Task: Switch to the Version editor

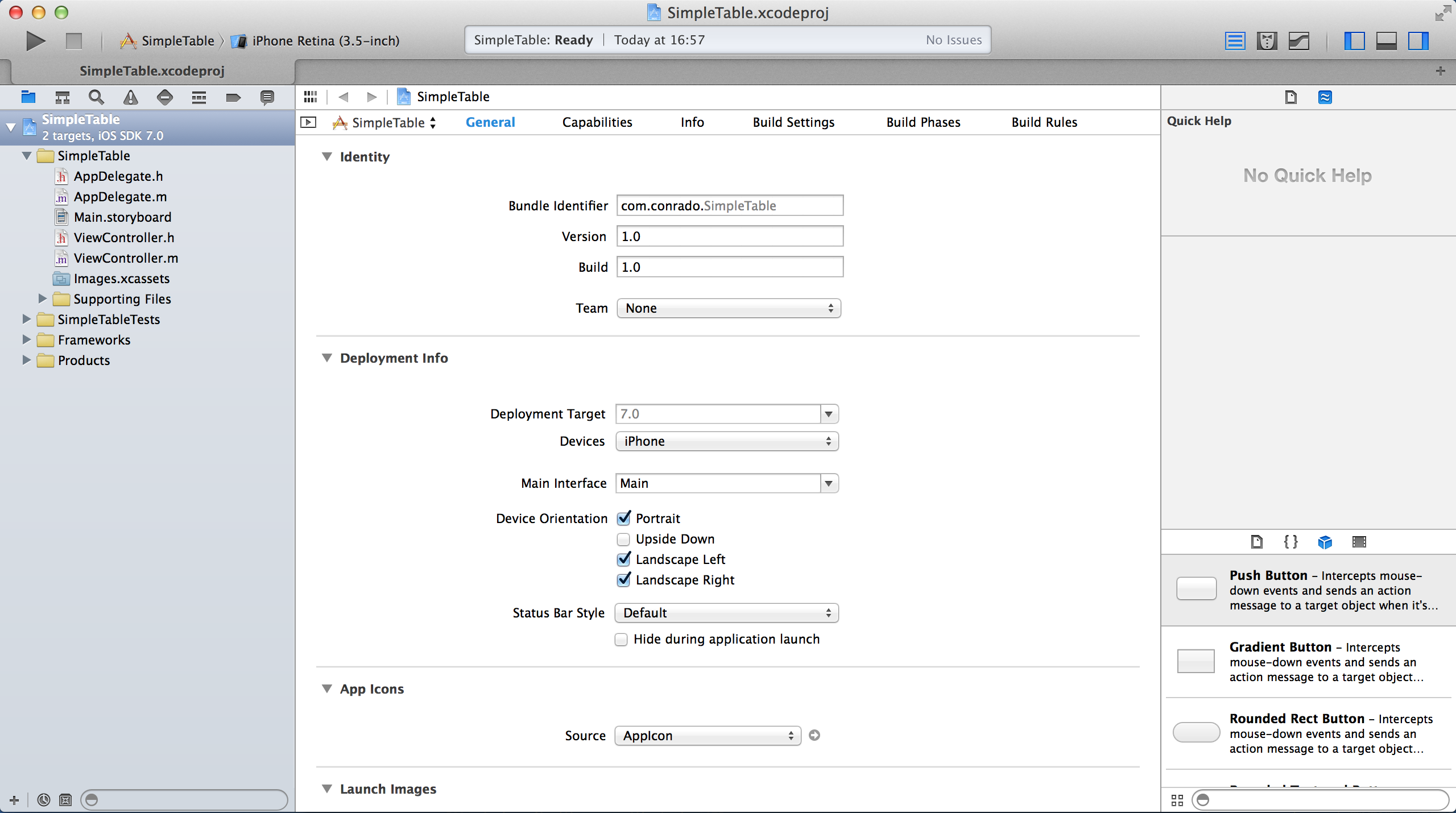Action: point(1299,41)
